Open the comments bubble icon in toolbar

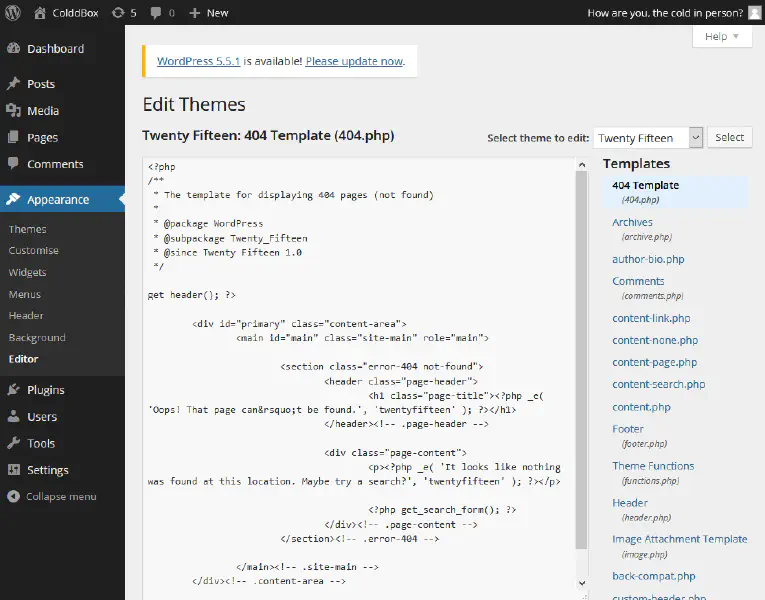click(156, 13)
